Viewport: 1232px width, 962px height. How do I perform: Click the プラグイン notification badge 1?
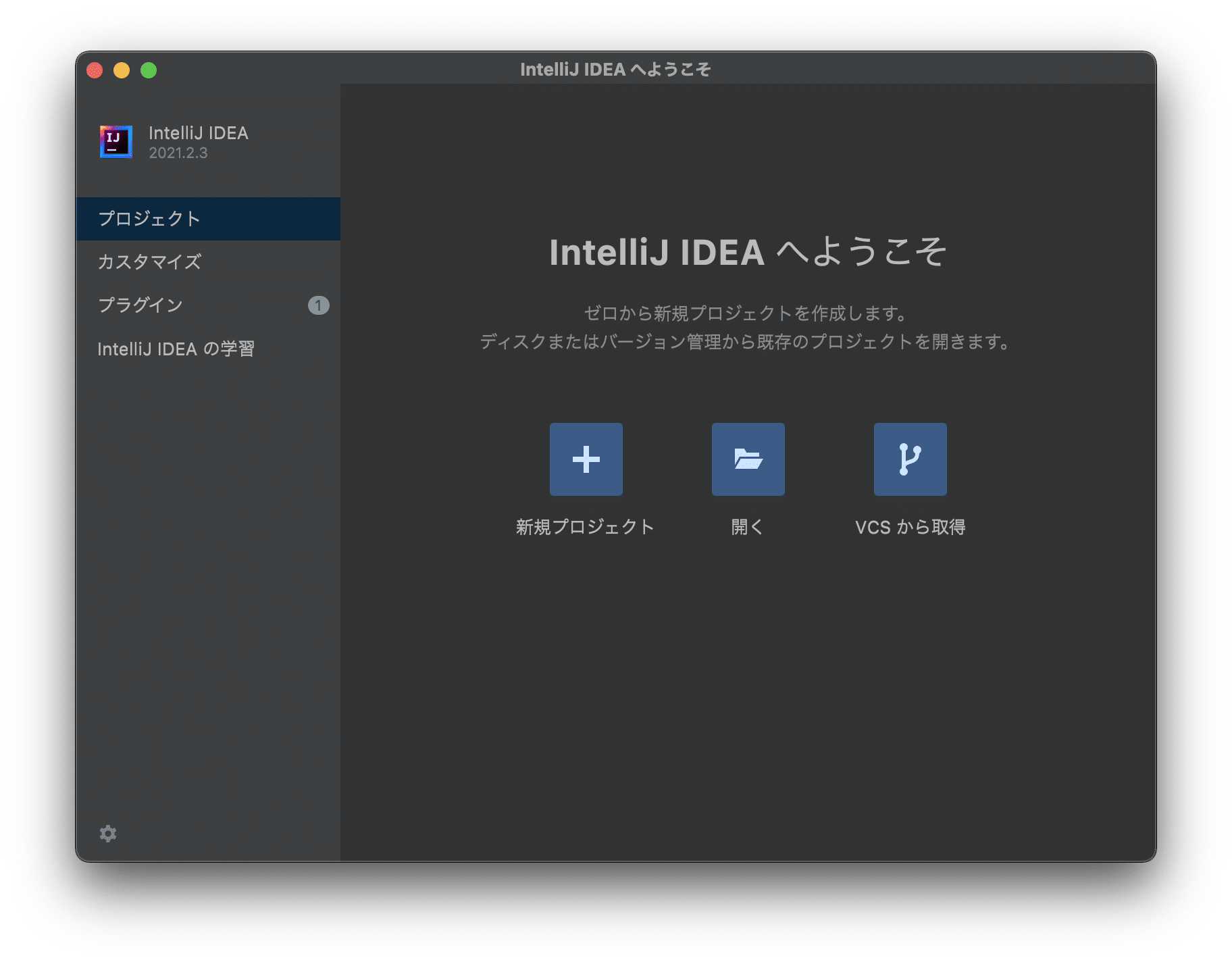click(x=319, y=305)
